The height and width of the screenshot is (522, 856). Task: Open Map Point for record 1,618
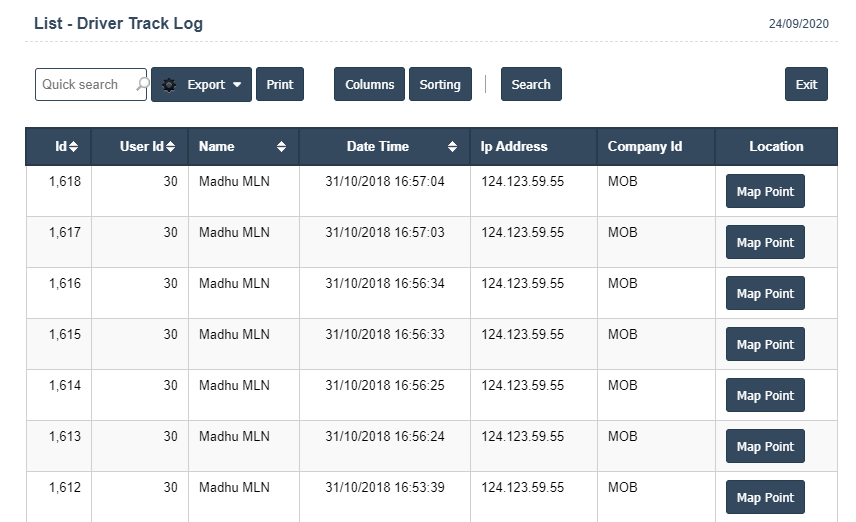(x=764, y=191)
